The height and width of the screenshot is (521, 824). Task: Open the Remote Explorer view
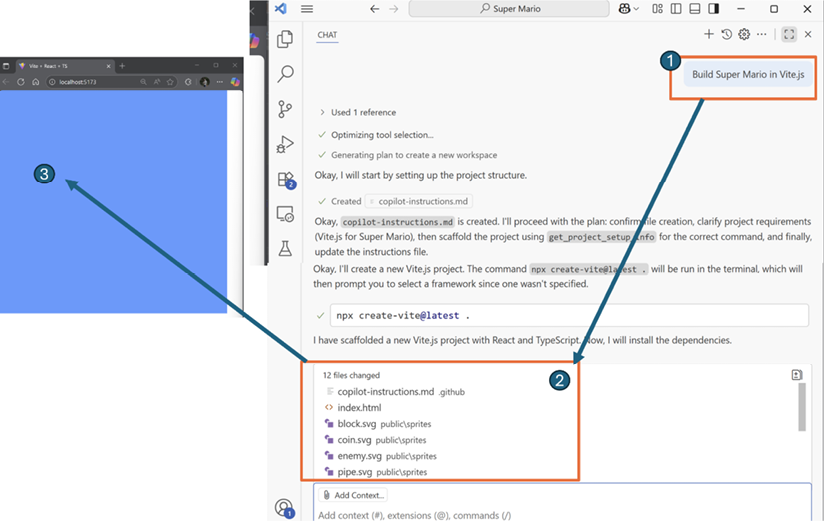(285, 214)
